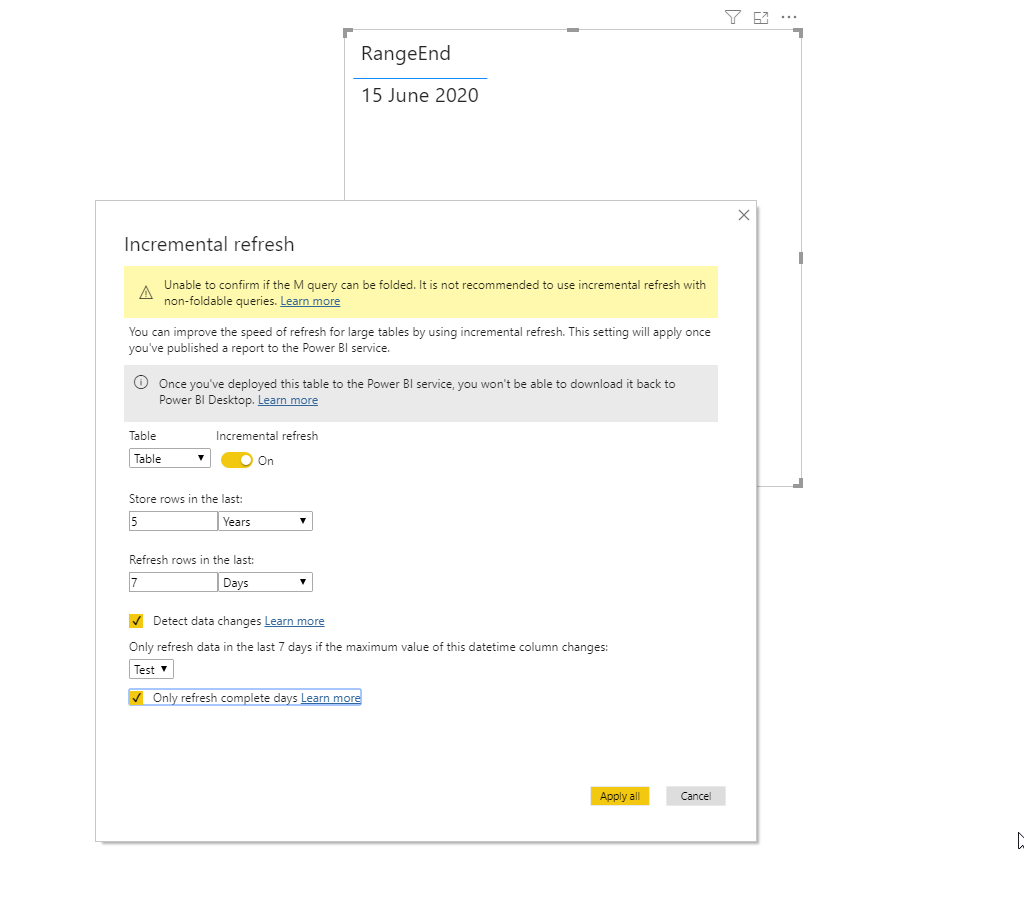Viewport: 1024px width, 910px height.
Task: Click the Incremental refresh dialog title
Action: pos(209,244)
